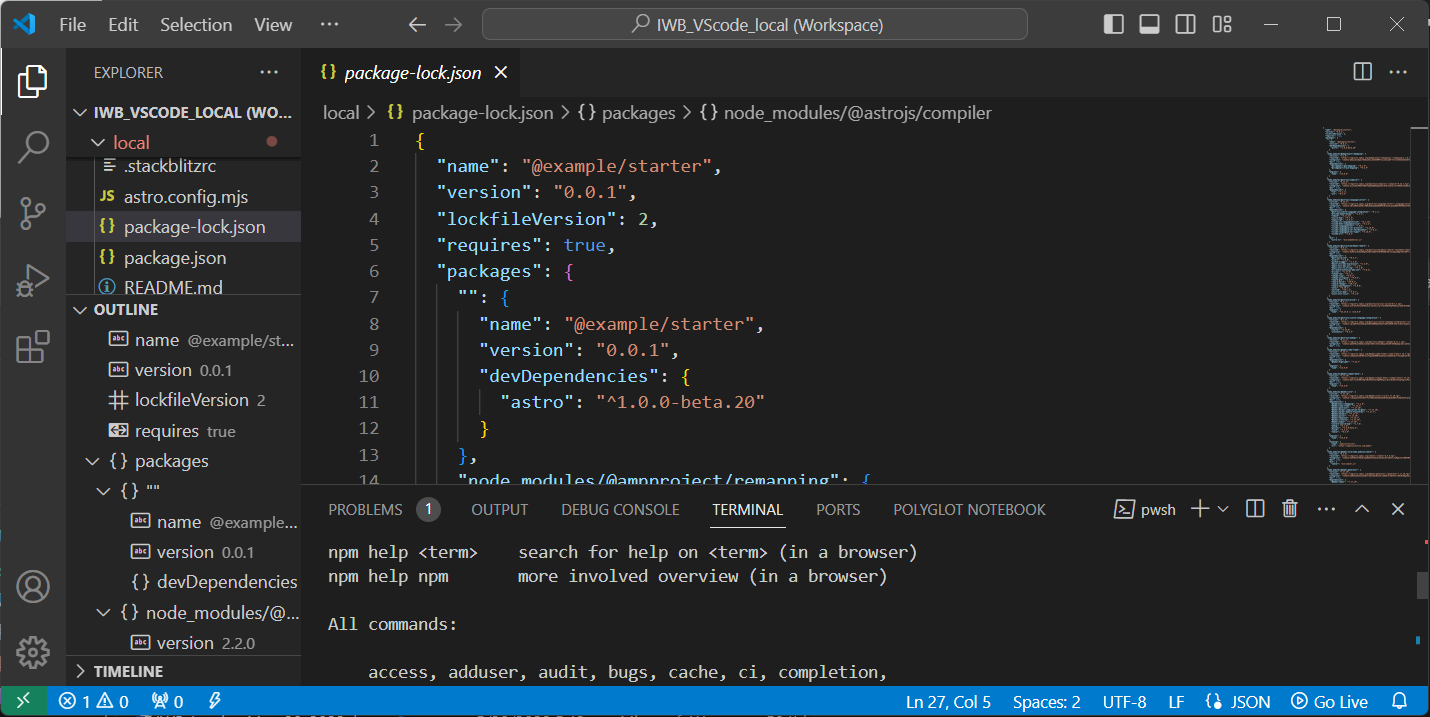Collapse the IWB_VSCODE_LOCAL workspace section
Viewport: 1430px width, 717px height.
click(183, 112)
